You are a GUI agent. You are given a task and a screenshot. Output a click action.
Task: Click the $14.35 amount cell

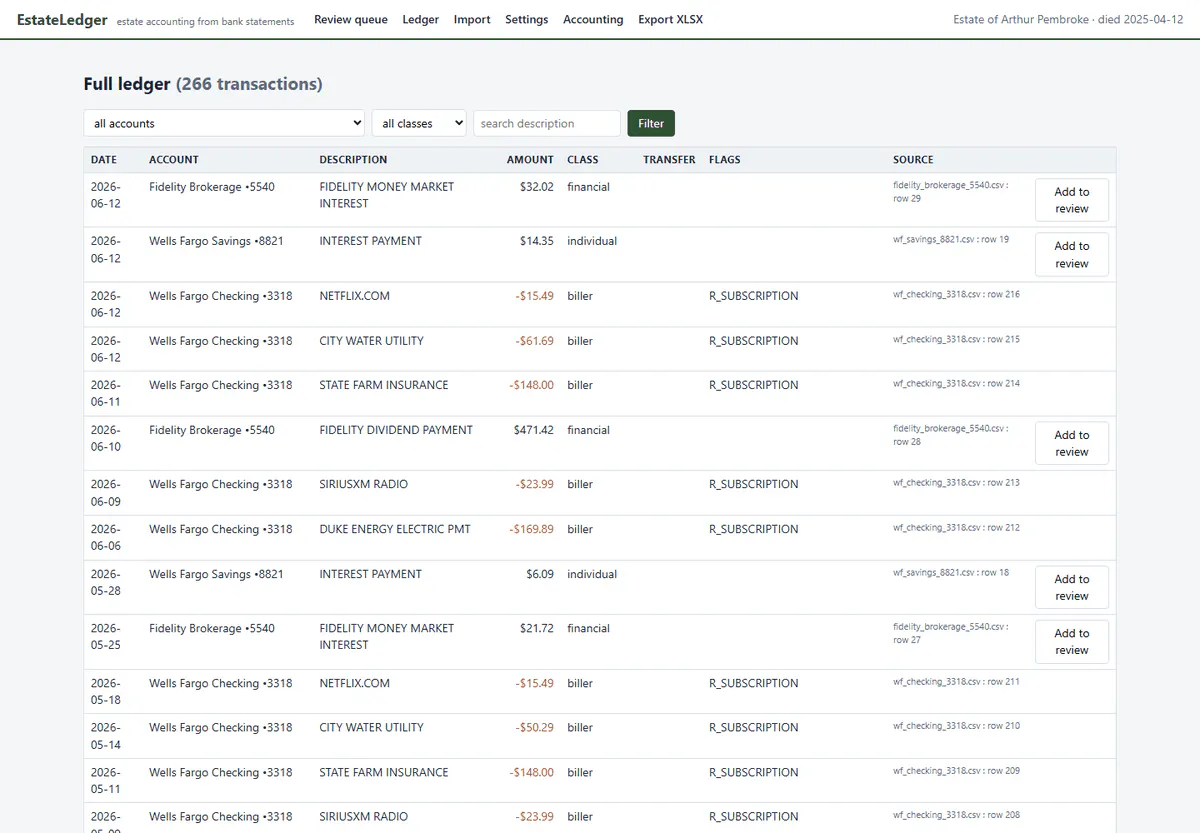coord(537,241)
